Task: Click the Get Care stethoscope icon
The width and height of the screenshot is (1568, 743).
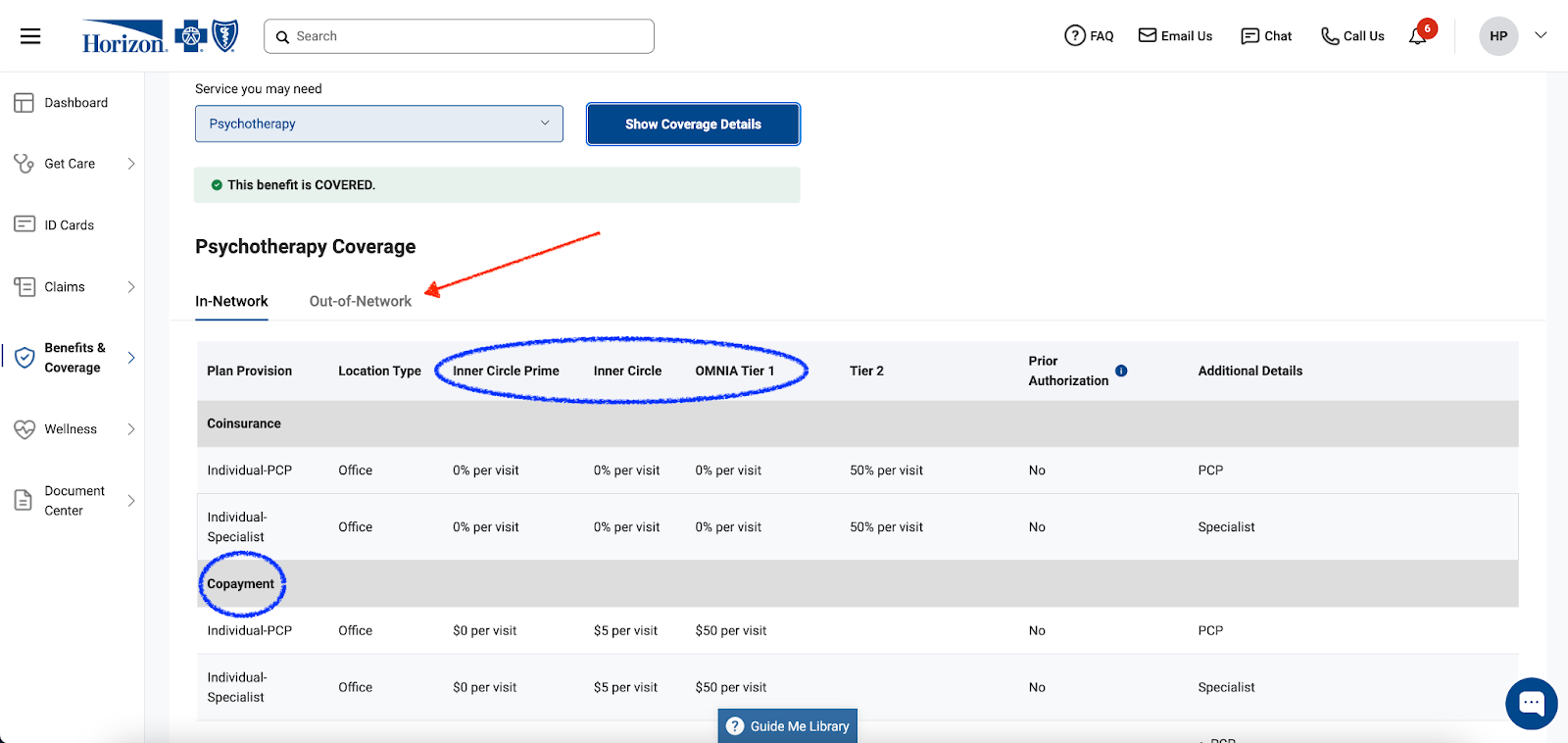Action: 24,164
